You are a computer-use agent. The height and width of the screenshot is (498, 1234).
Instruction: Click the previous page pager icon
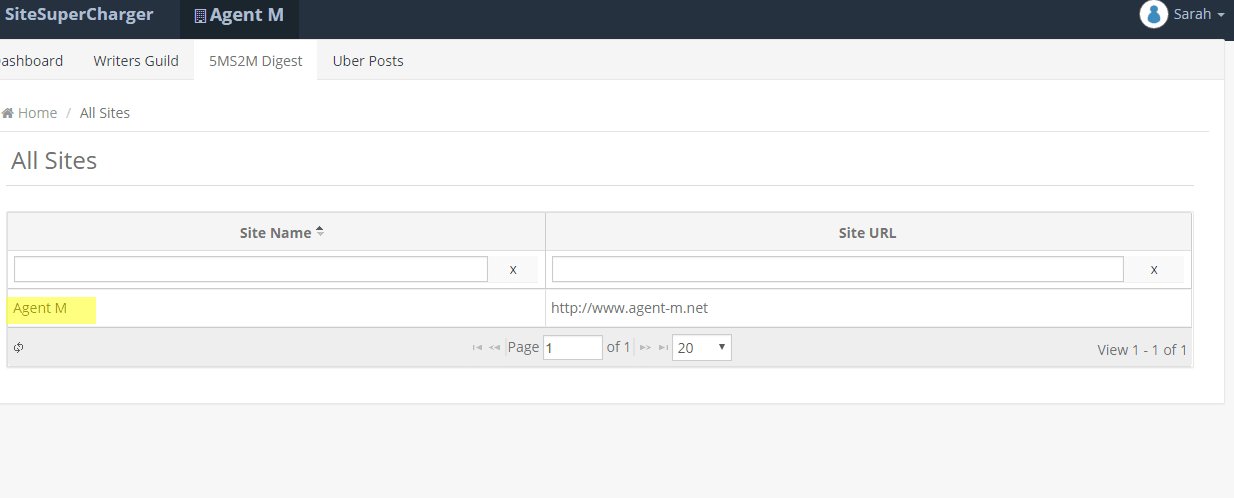point(494,348)
